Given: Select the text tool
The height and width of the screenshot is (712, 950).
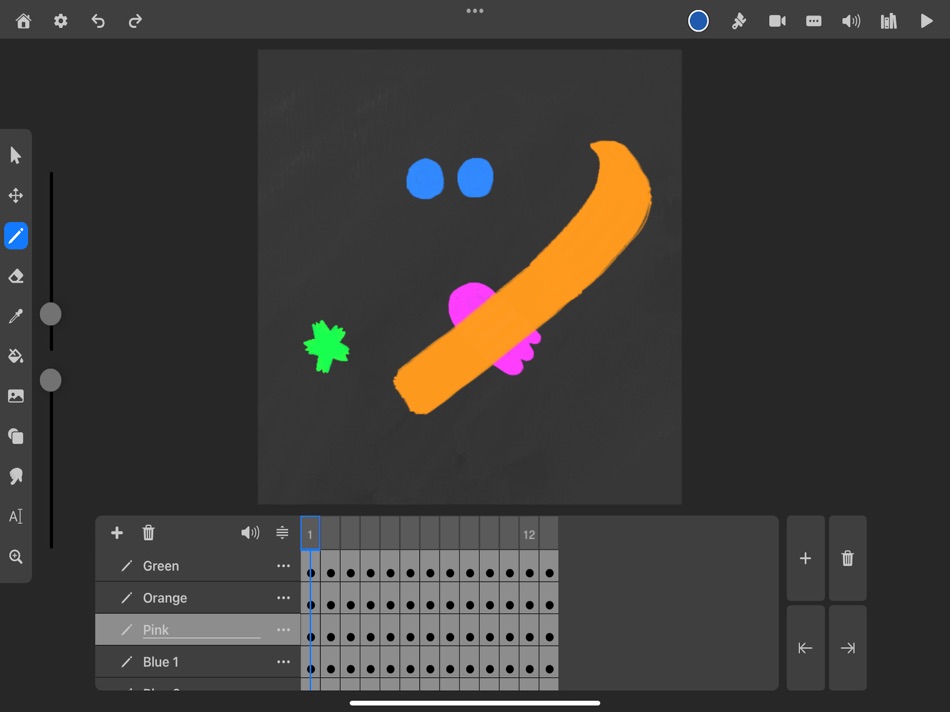Looking at the screenshot, I should tap(16, 516).
